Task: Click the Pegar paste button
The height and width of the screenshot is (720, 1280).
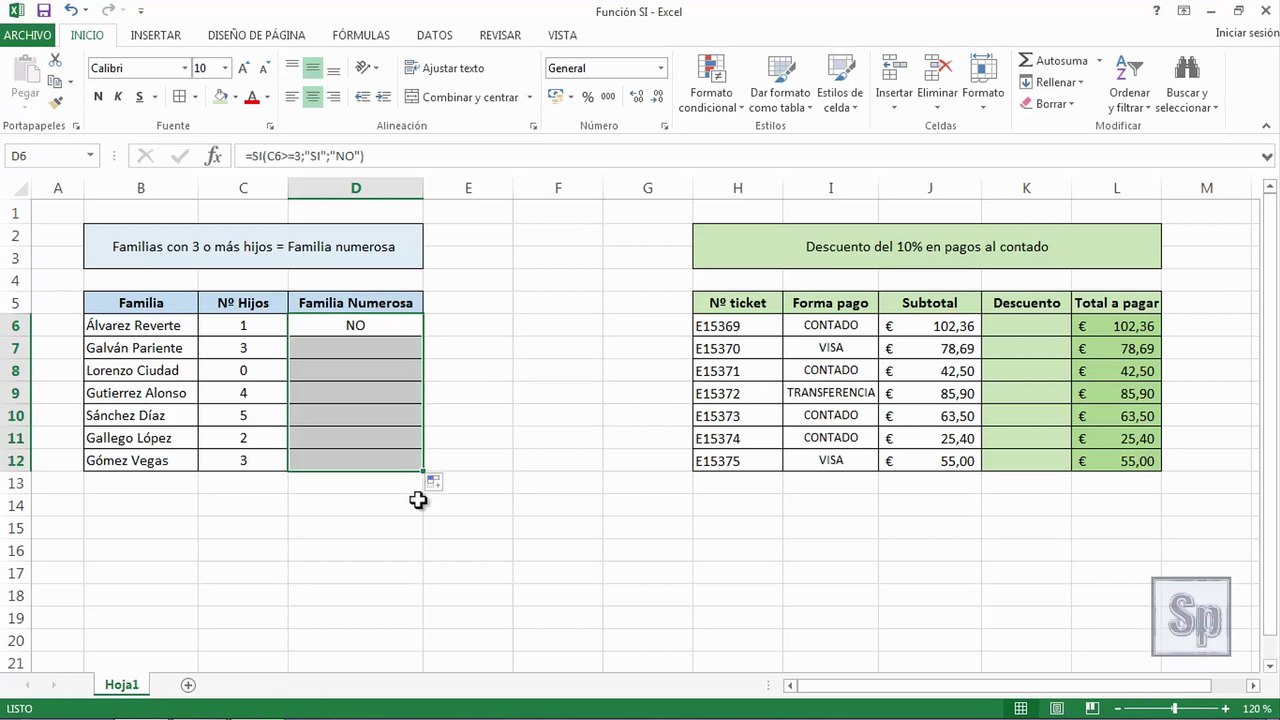Action: pos(25,79)
